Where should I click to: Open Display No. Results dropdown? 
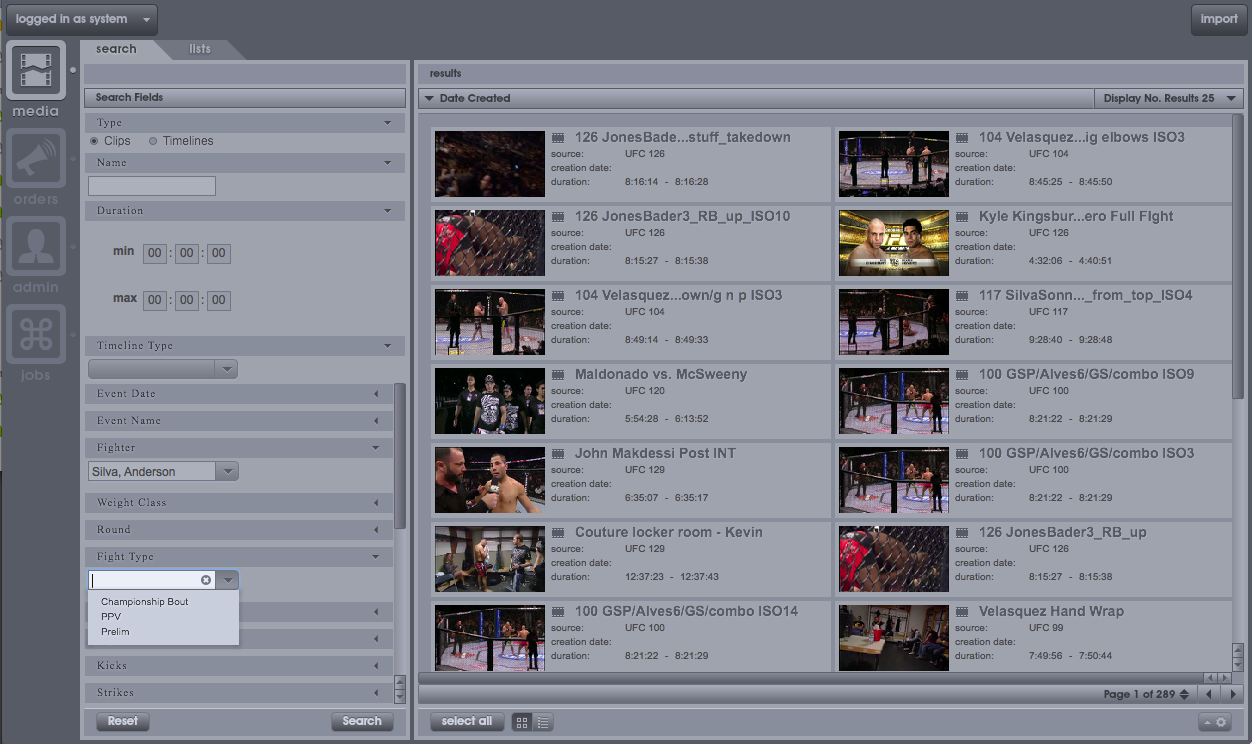click(x=1169, y=98)
